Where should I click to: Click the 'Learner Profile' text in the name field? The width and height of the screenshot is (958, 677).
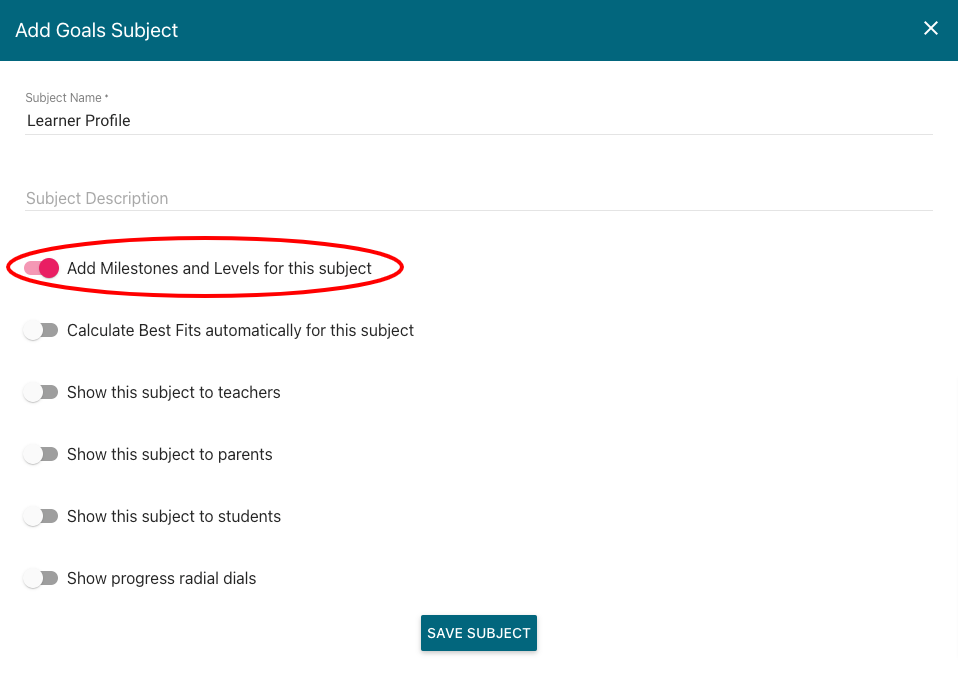[x=78, y=120]
